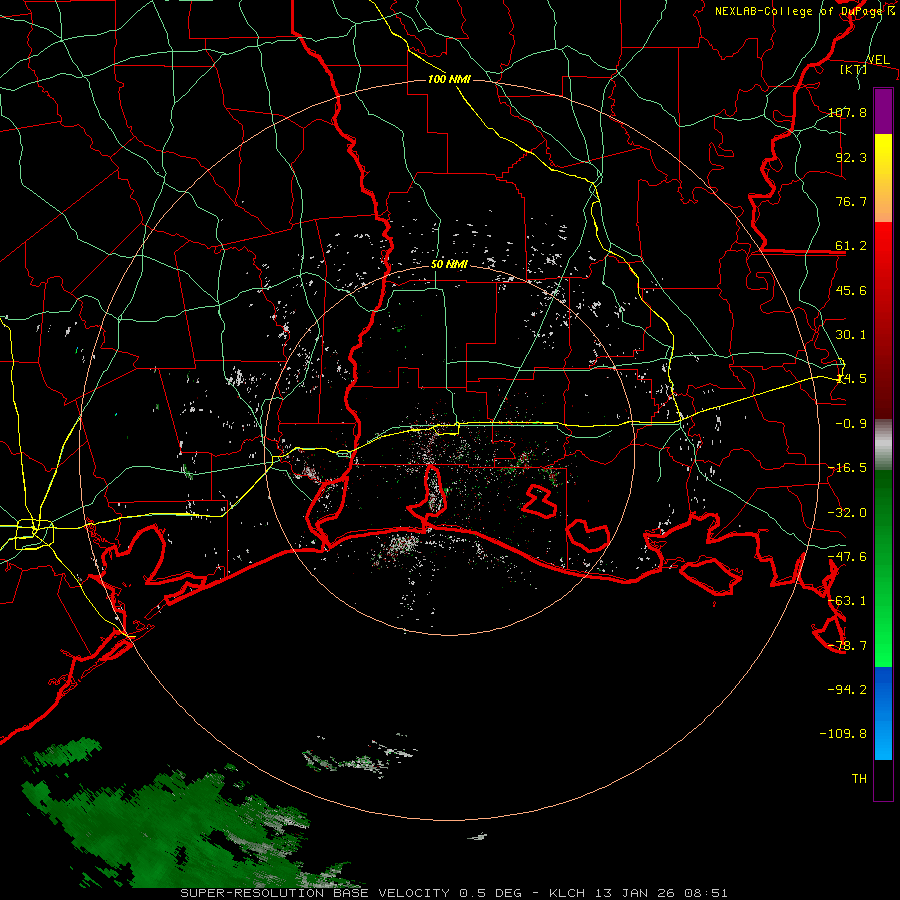The image size is (900, 900).
Task: Click the "100 NMI" range ring label
Action: click(x=449, y=79)
